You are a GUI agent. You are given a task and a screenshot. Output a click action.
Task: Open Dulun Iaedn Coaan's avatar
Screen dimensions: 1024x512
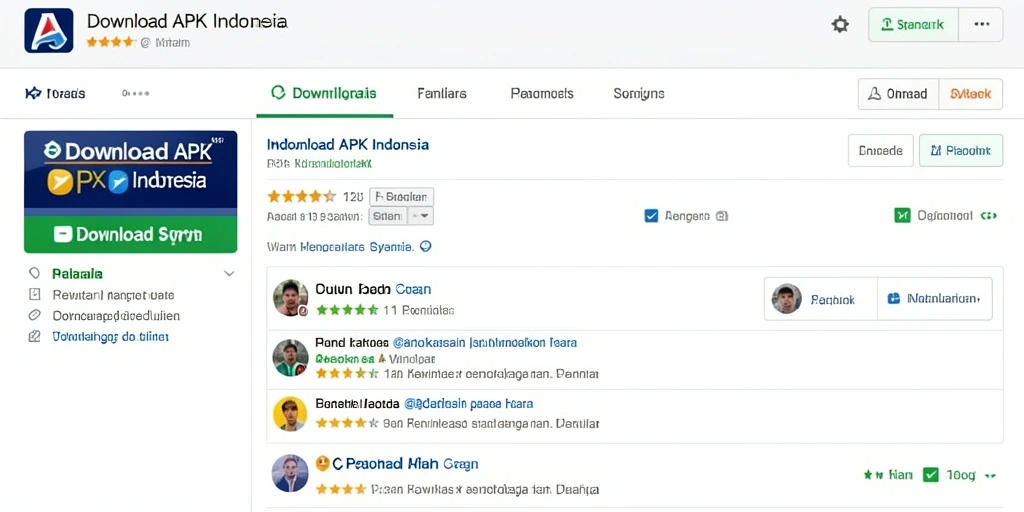click(x=291, y=298)
